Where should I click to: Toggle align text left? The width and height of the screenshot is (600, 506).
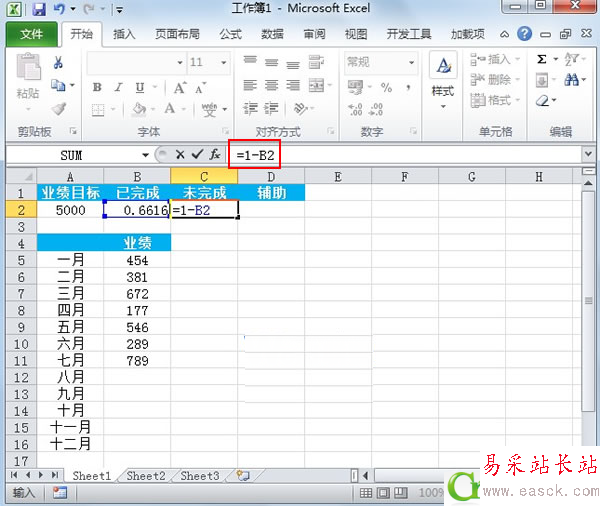coord(250,85)
